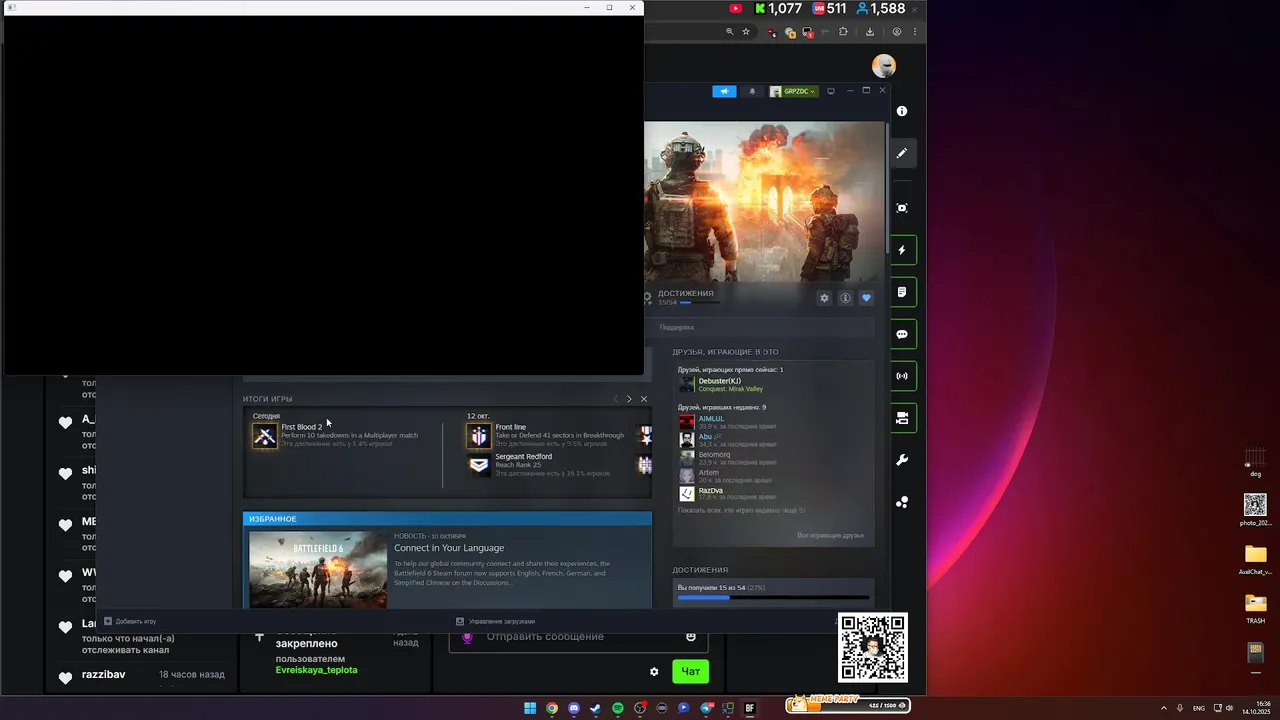Open browser zoom magnifier icon
The image size is (1280, 720).
pyautogui.click(x=730, y=32)
